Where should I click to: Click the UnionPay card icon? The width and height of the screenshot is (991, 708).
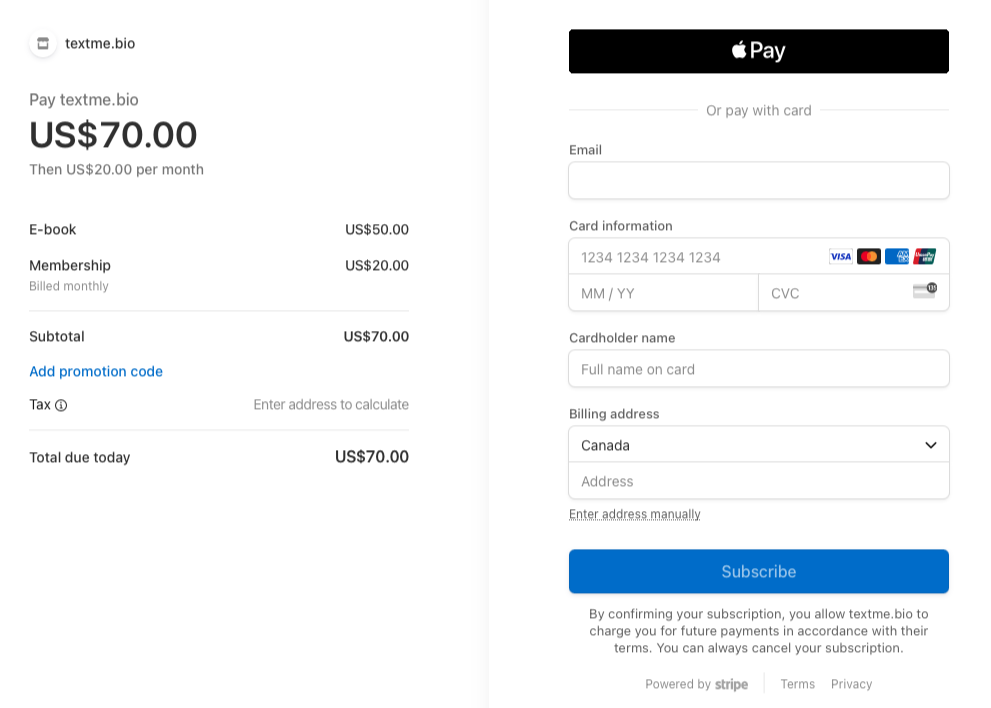pyautogui.click(x=925, y=257)
